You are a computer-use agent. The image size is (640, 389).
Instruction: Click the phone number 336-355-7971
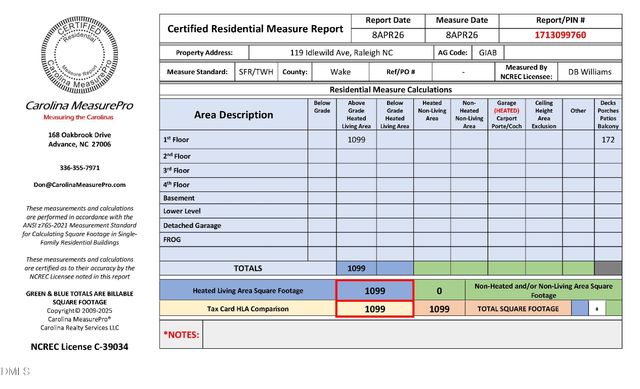[x=80, y=167]
